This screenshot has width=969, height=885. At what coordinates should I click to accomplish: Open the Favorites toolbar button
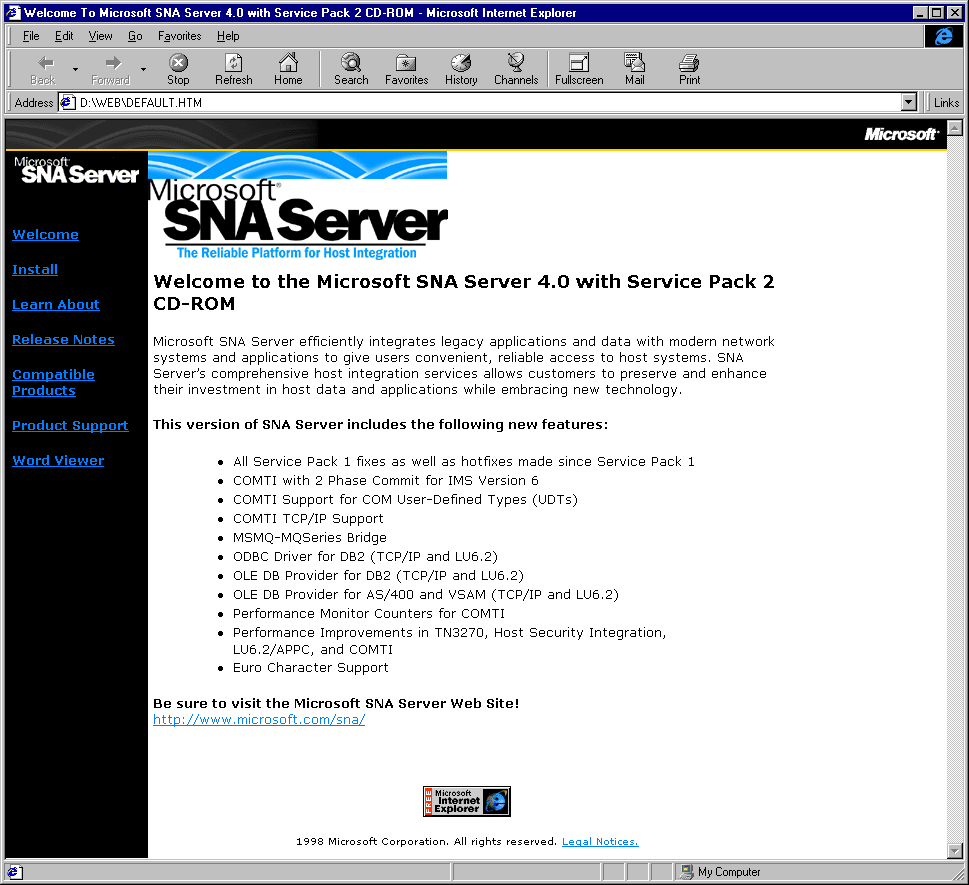point(406,69)
